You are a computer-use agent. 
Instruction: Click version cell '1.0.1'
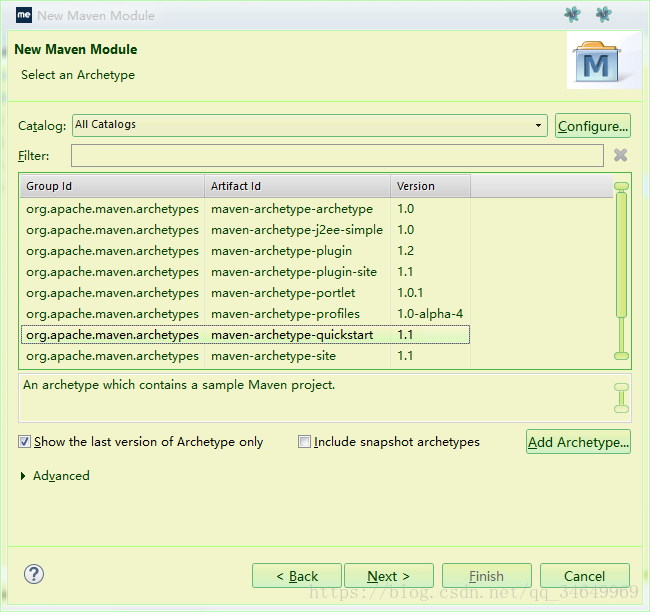coord(410,293)
